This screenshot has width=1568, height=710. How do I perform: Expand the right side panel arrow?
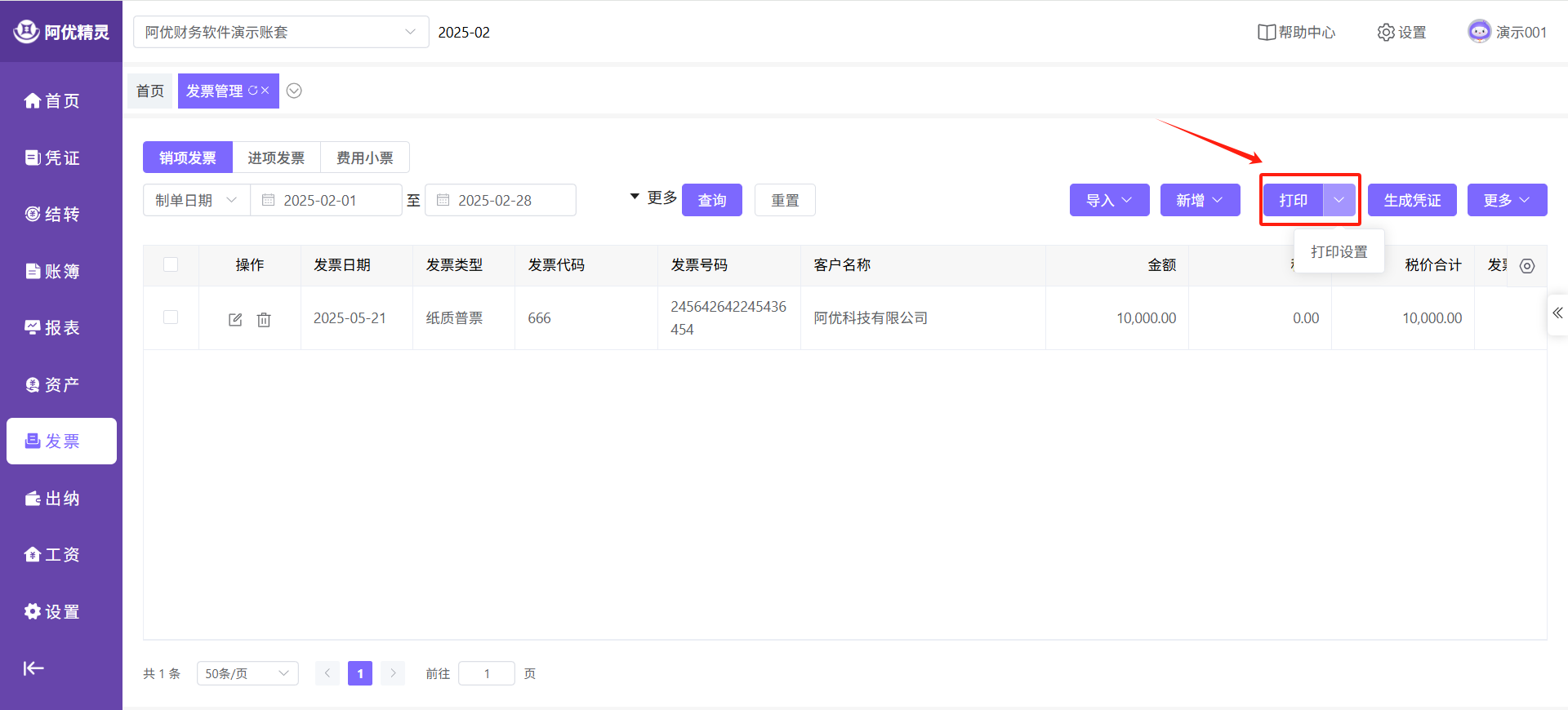click(1557, 313)
